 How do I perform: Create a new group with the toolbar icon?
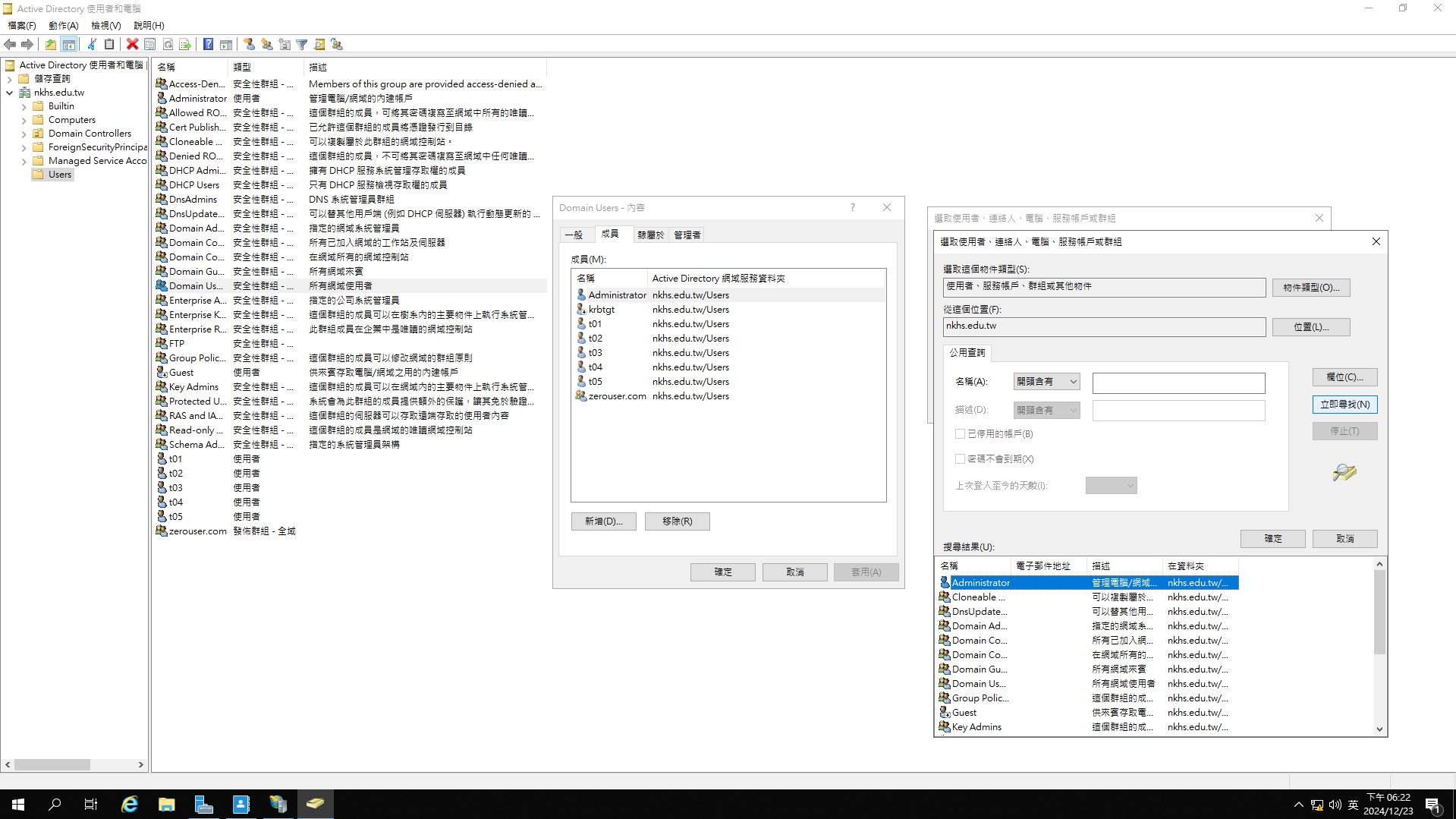[267, 45]
